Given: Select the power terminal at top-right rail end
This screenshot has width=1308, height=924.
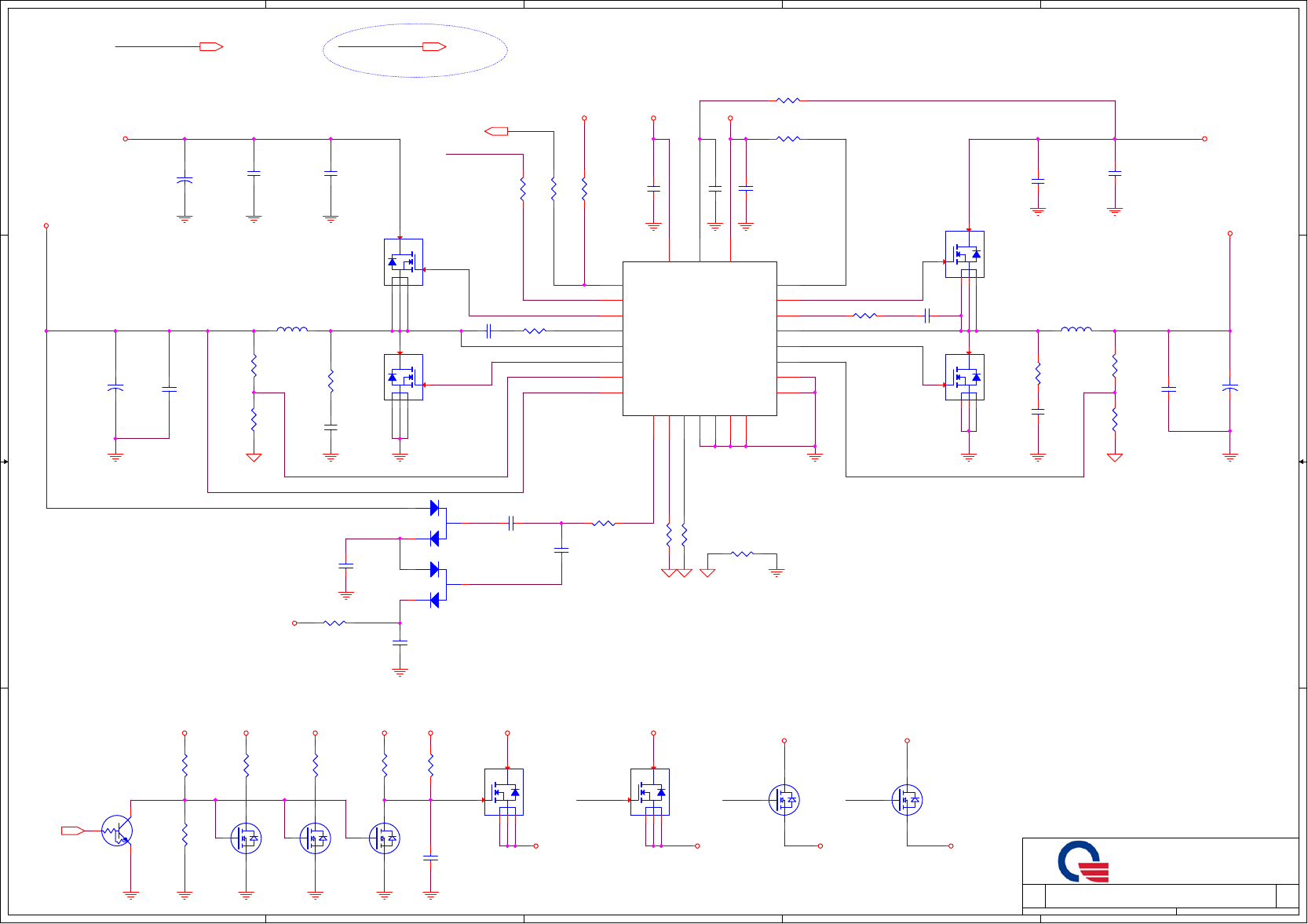Looking at the screenshot, I should (1204, 139).
